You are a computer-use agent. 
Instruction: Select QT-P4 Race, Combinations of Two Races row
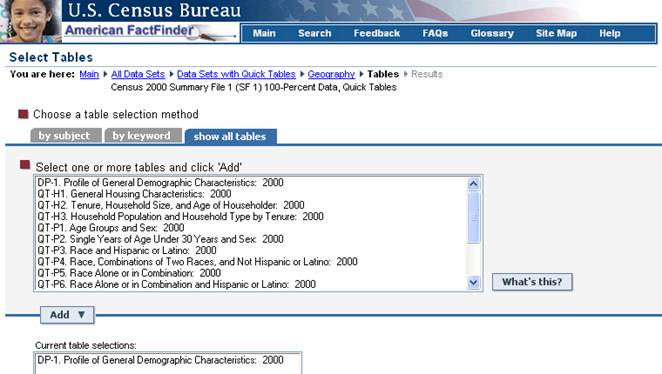(x=251, y=262)
